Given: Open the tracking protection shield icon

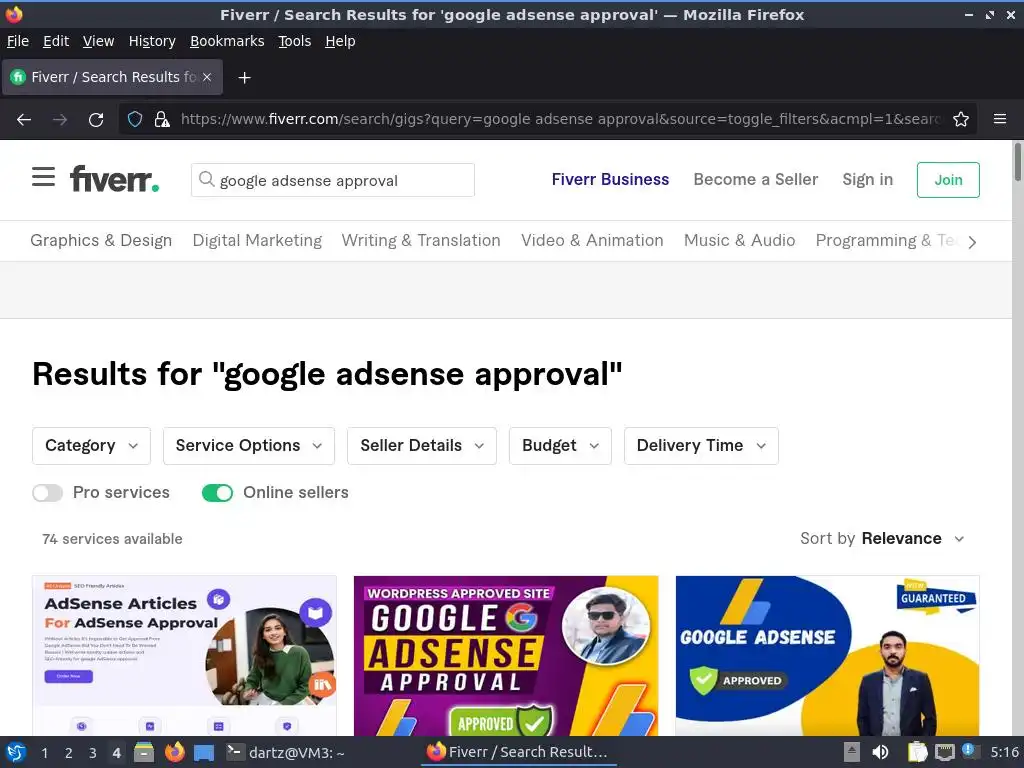Looking at the screenshot, I should (x=135, y=120).
